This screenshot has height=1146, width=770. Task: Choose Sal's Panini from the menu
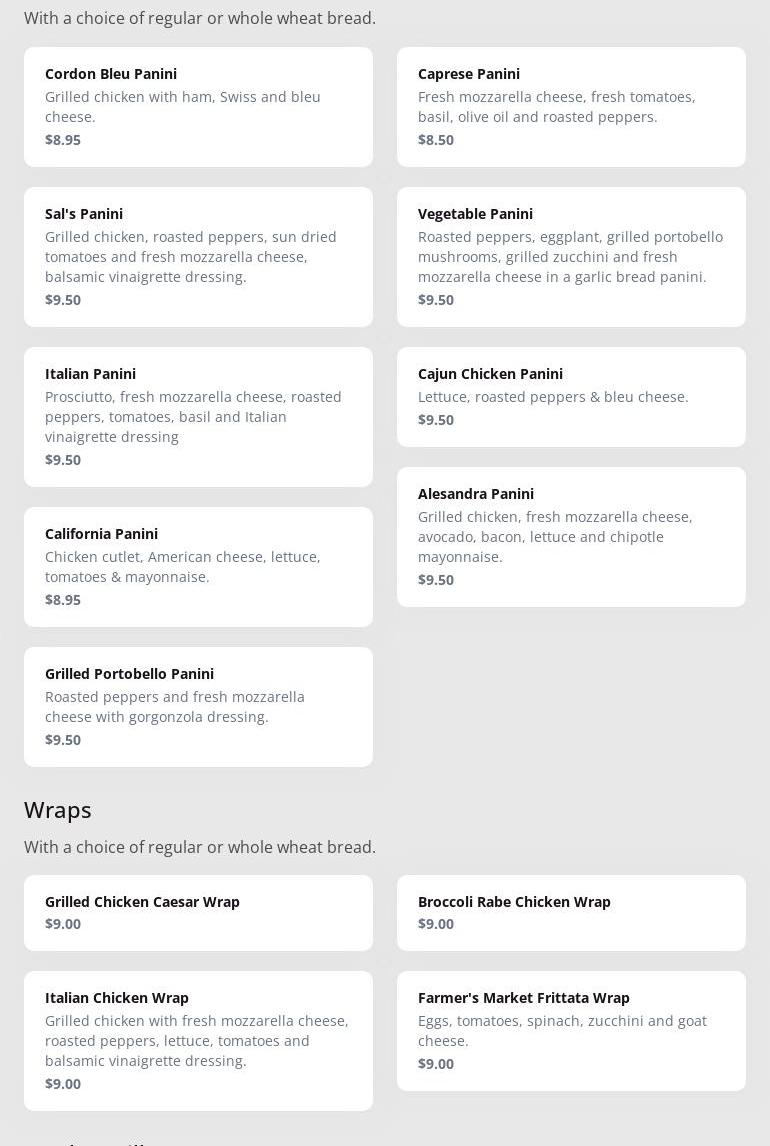tap(198, 256)
